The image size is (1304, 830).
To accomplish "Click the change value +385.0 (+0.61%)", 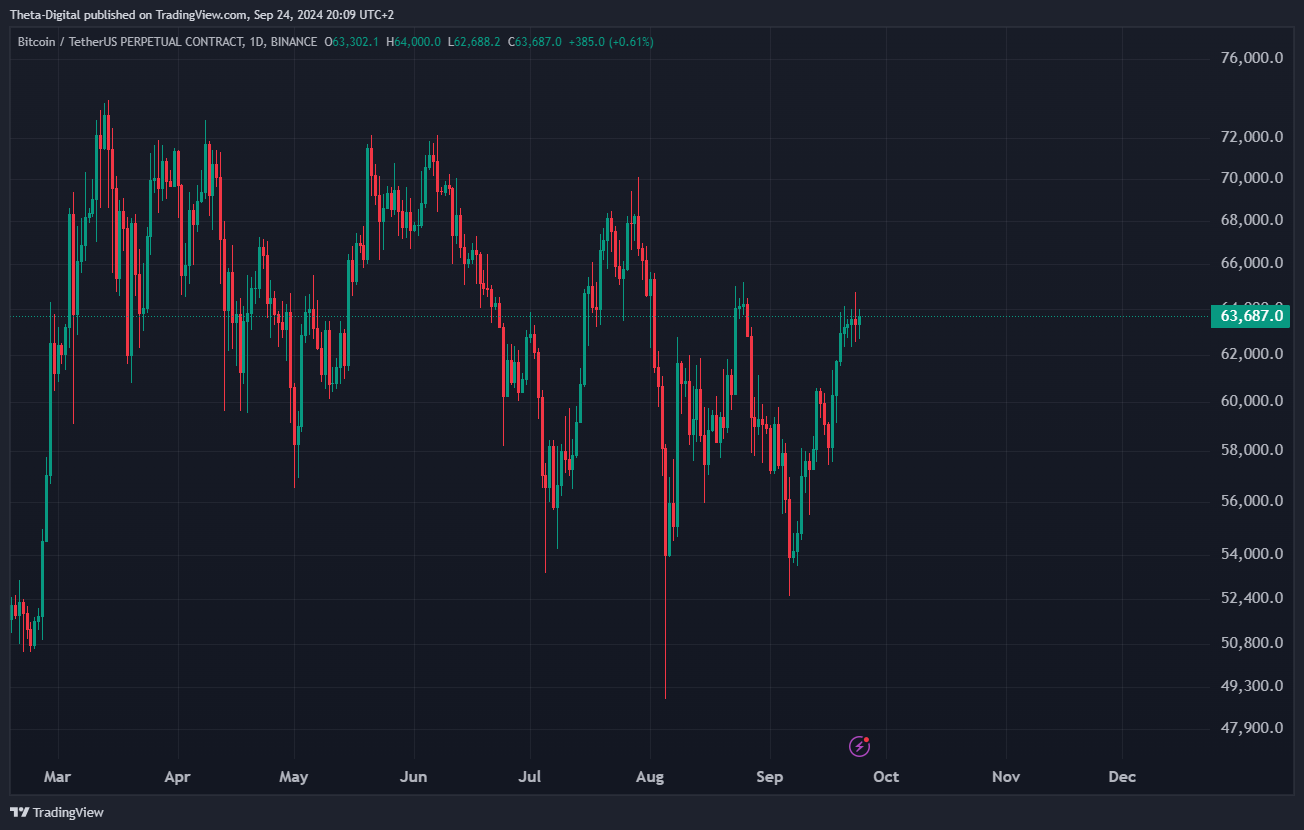I will (x=611, y=42).
